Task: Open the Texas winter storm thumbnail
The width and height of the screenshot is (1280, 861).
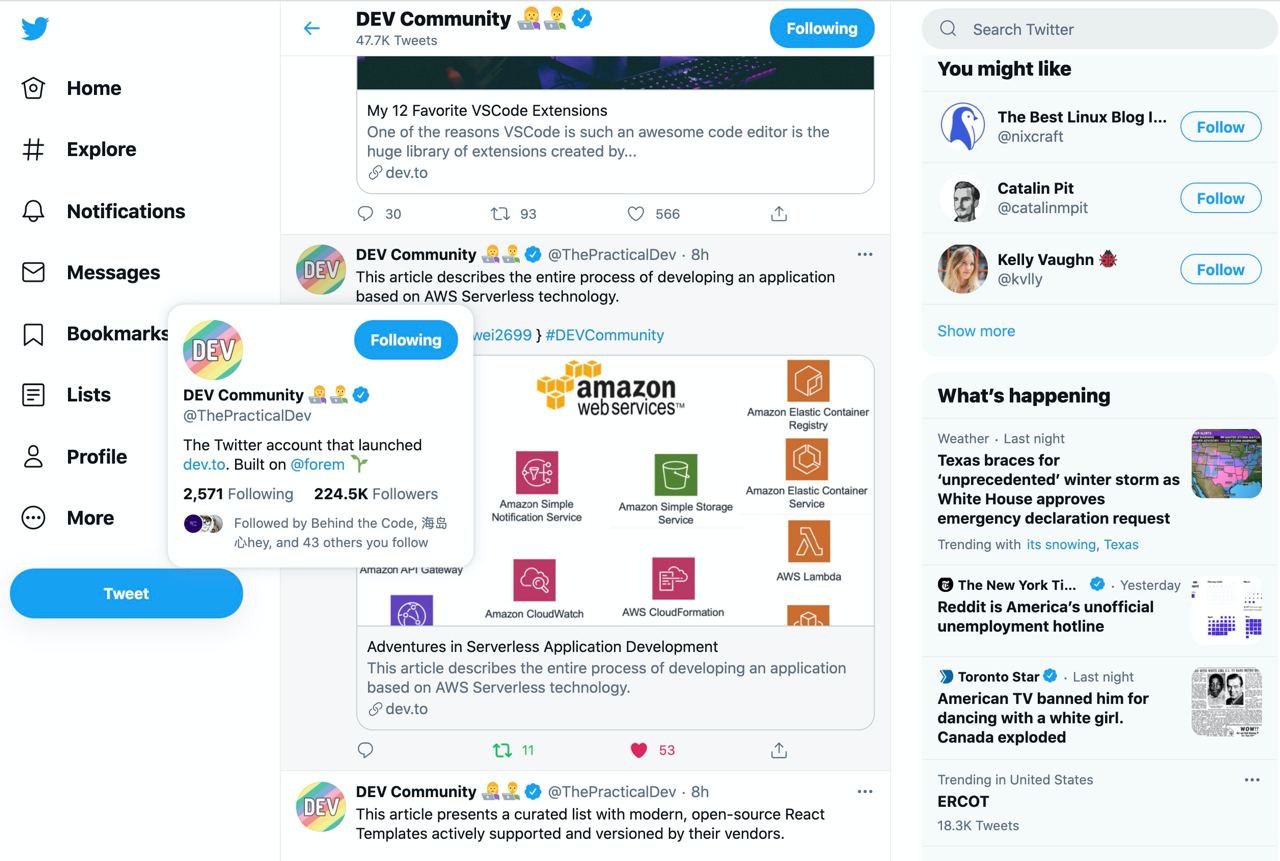Action: tap(1226, 463)
